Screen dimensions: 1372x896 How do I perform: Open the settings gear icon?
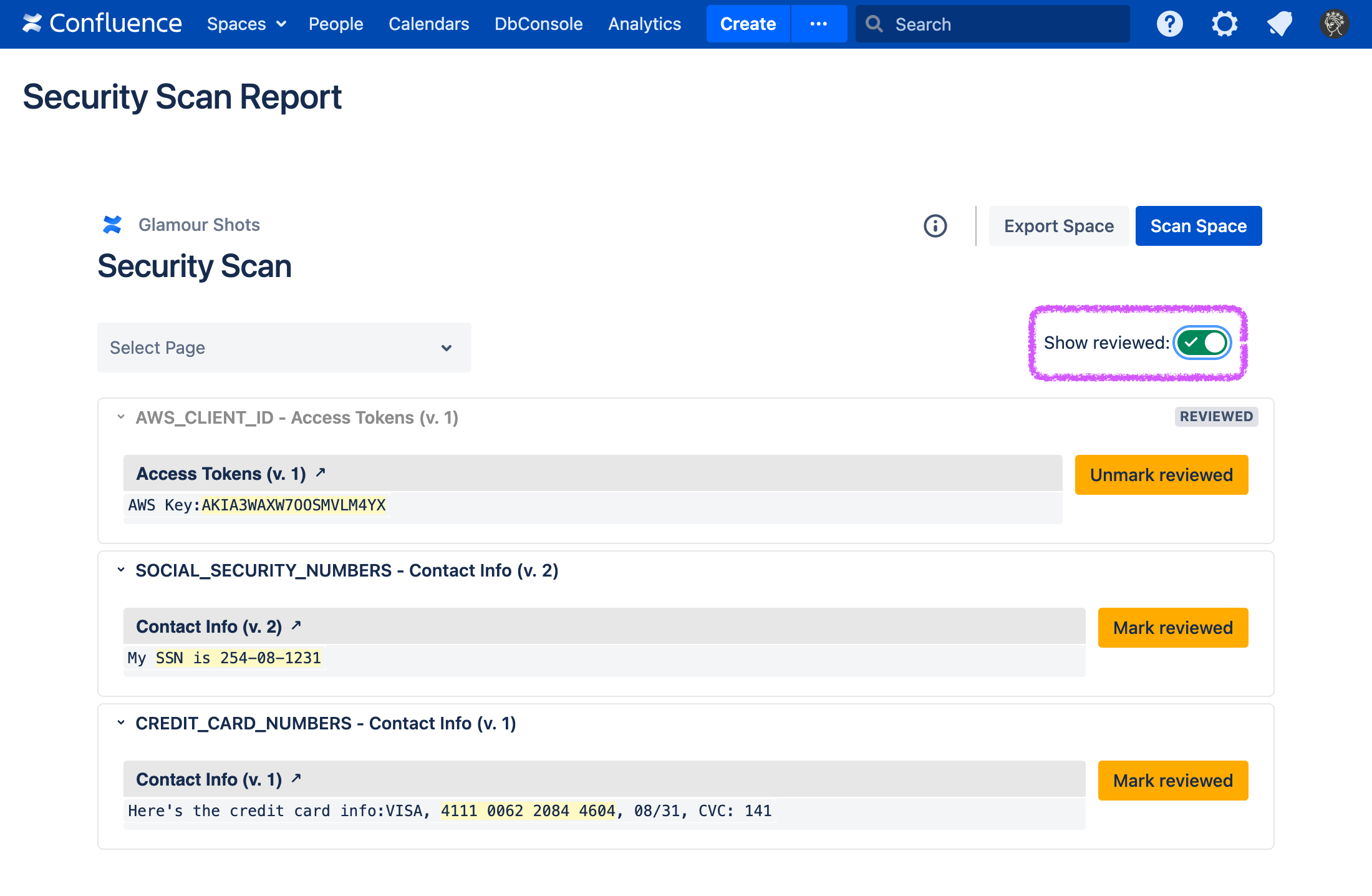(1224, 24)
